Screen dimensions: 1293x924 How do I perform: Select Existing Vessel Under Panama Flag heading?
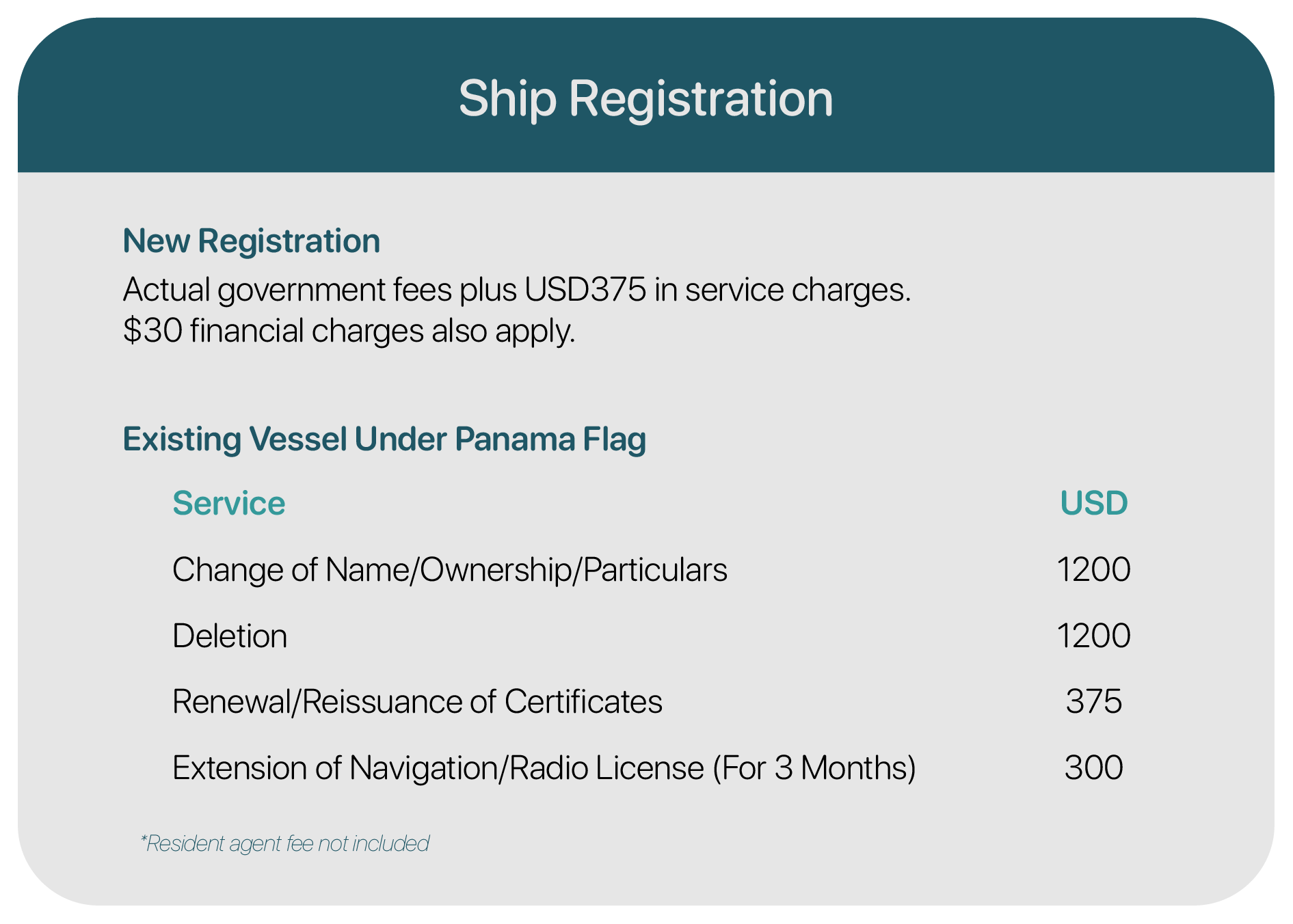point(384,439)
